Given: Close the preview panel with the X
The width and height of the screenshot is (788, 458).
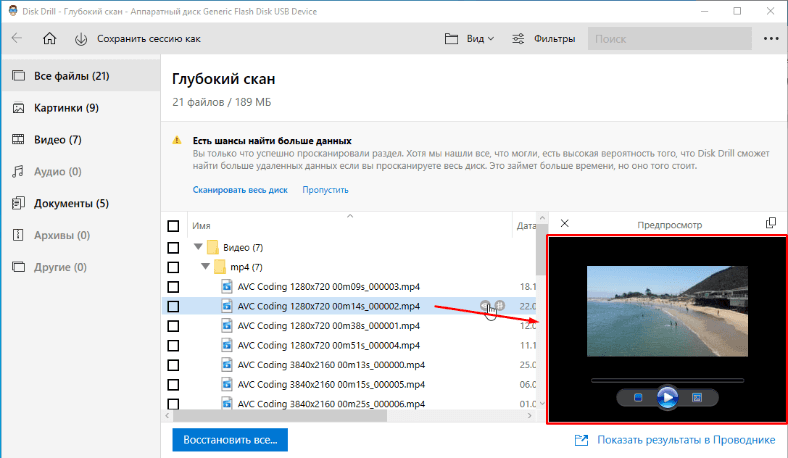Looking at the screenshot, I should [564, 224].
